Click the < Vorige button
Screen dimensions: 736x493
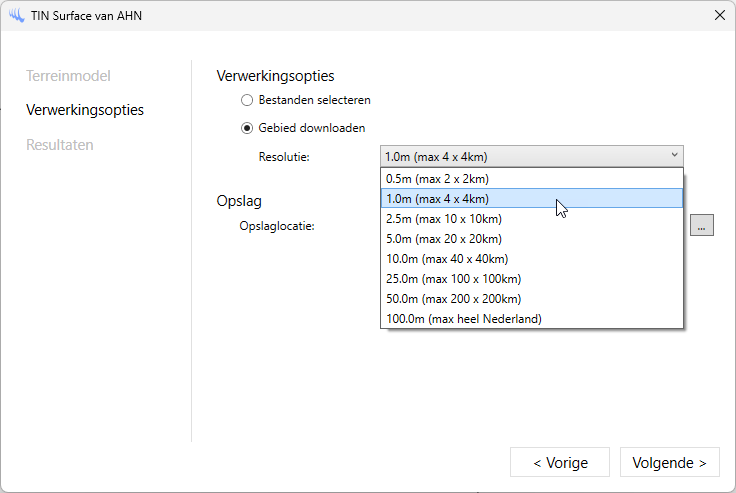tap(559, 462)
